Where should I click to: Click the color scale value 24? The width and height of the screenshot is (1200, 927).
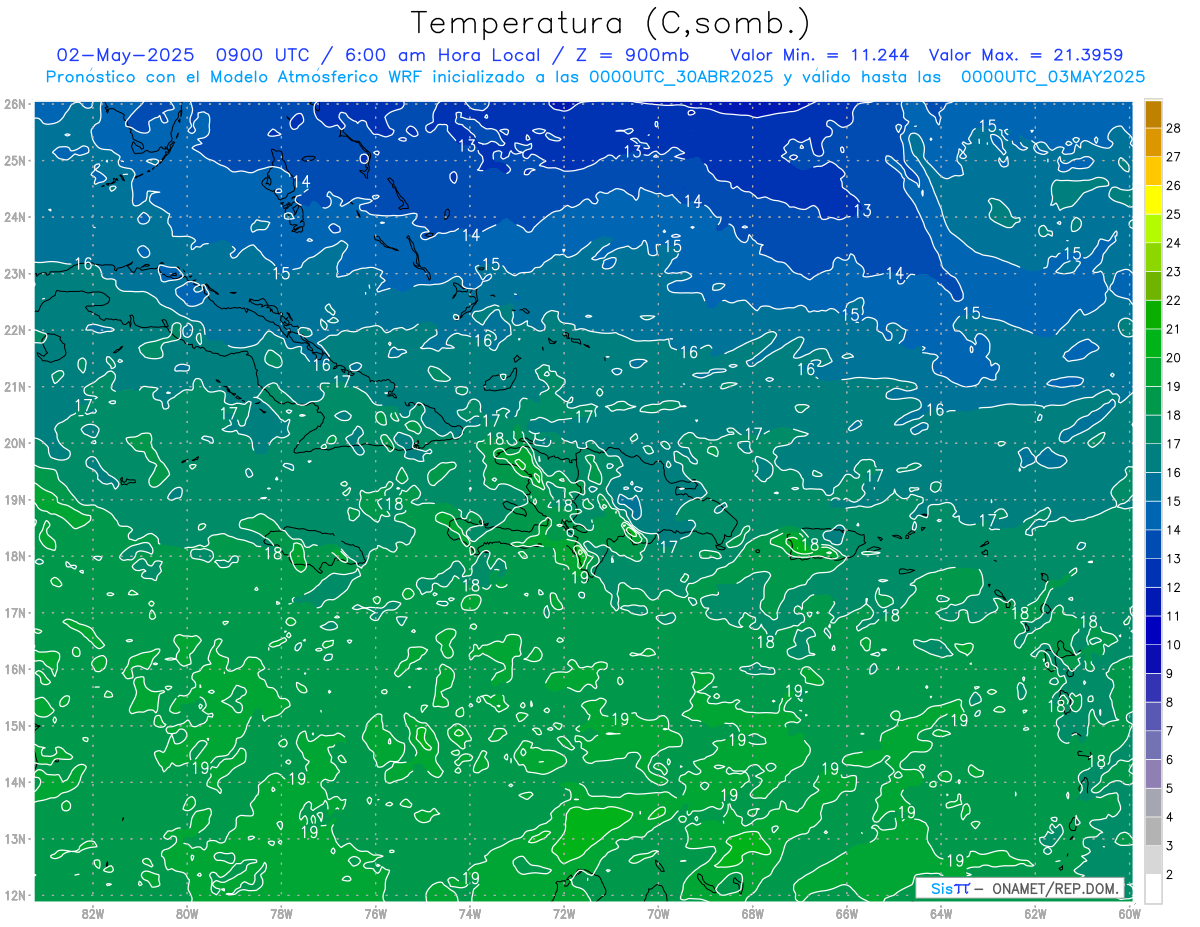(1174, 243)
